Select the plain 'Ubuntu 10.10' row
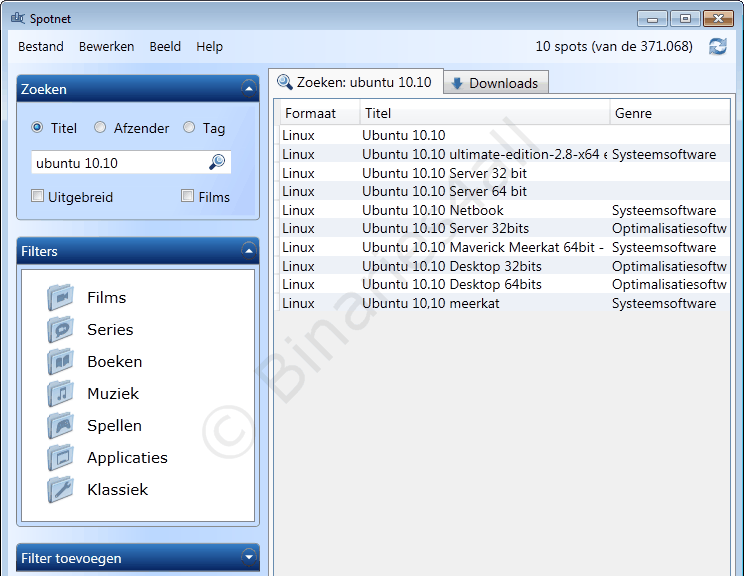The height and width of the screenshot is (576, 744). 504,135
